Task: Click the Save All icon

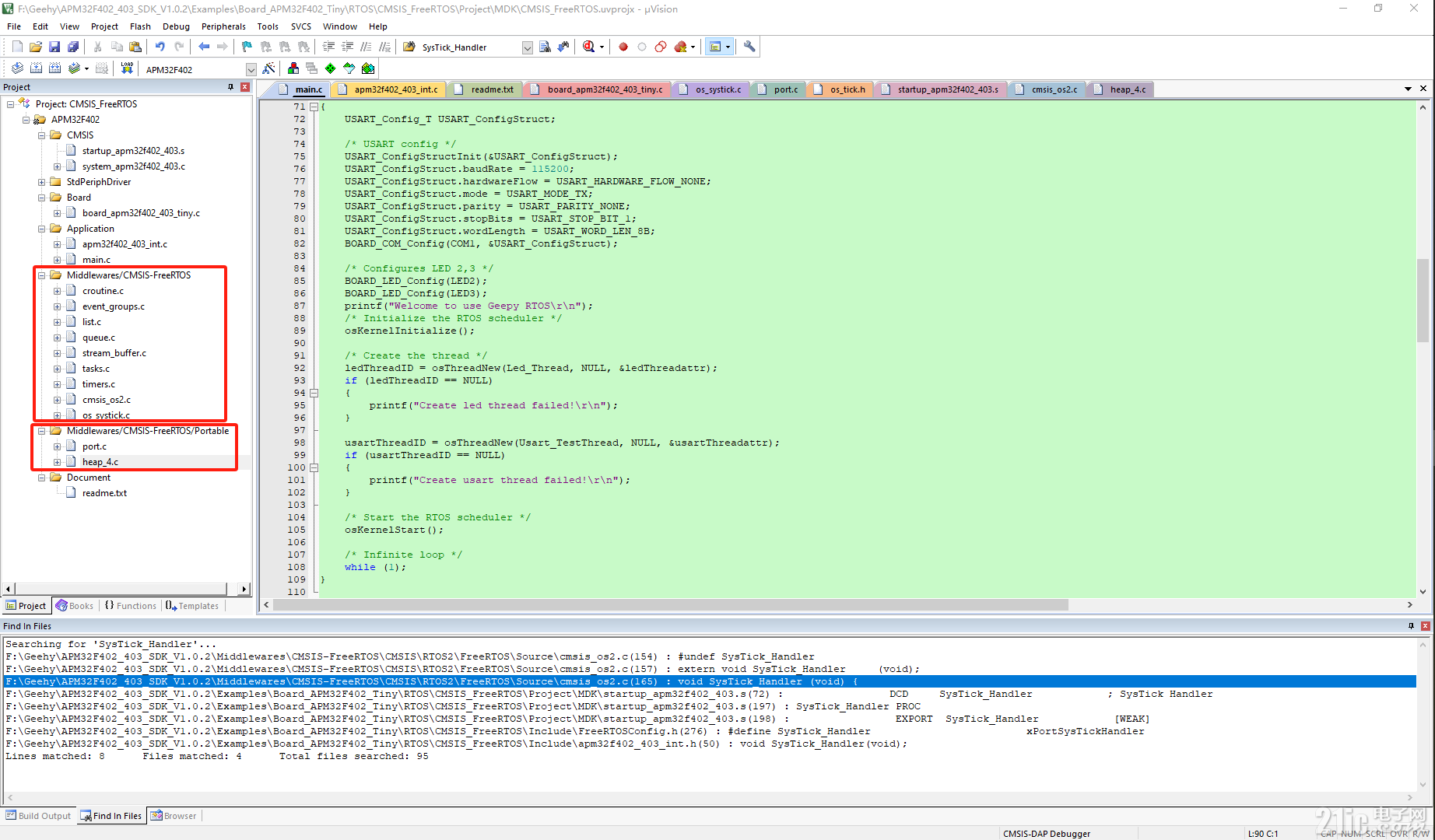Action: (73, 47)
